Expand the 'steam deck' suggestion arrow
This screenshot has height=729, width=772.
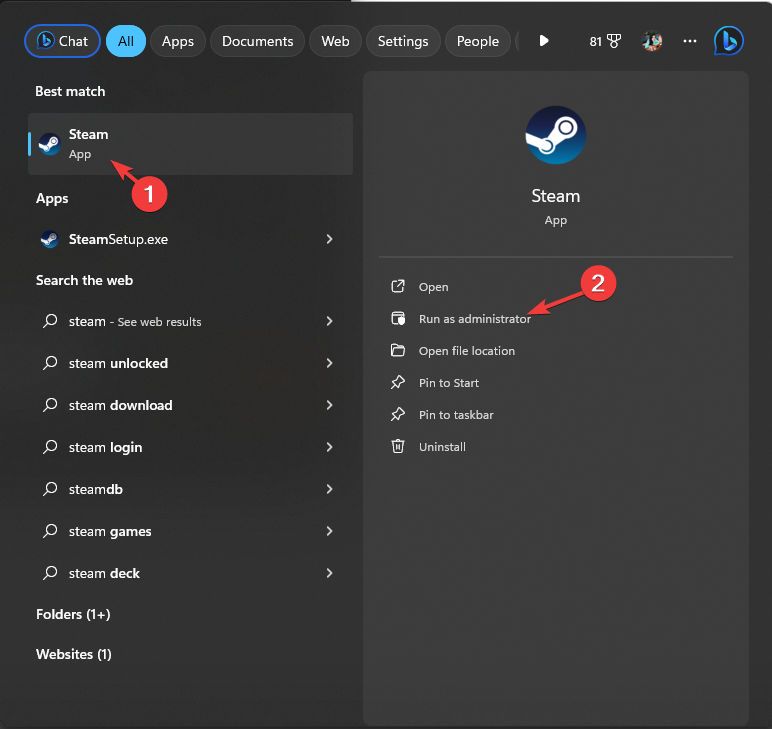pyautogui.click(x=329, y=573)
